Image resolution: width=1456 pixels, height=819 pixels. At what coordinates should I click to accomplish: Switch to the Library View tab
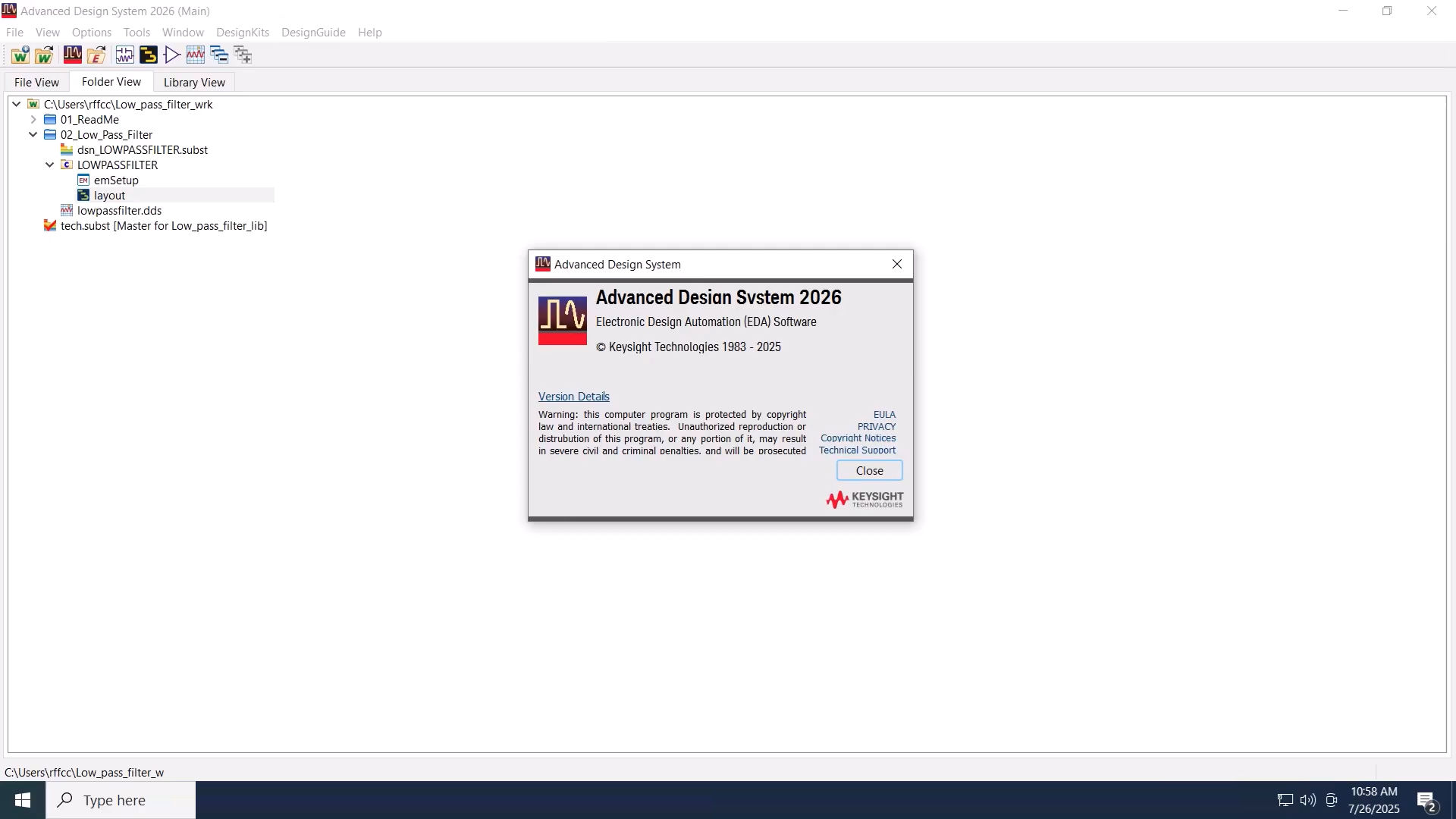tap(193, 82)
